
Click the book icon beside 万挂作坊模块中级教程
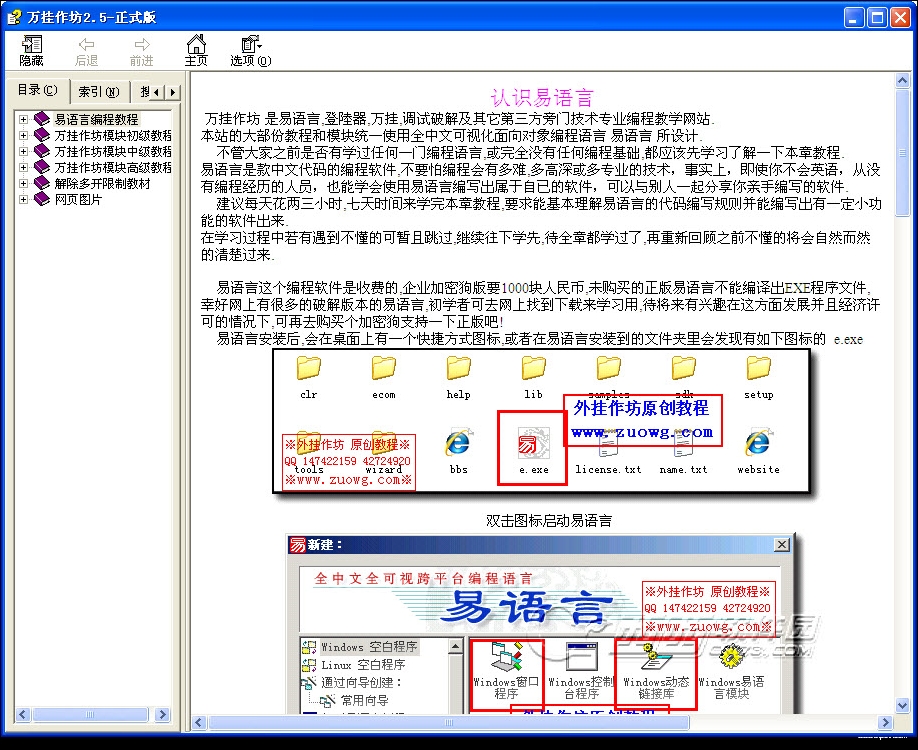(x=42, y=151)
